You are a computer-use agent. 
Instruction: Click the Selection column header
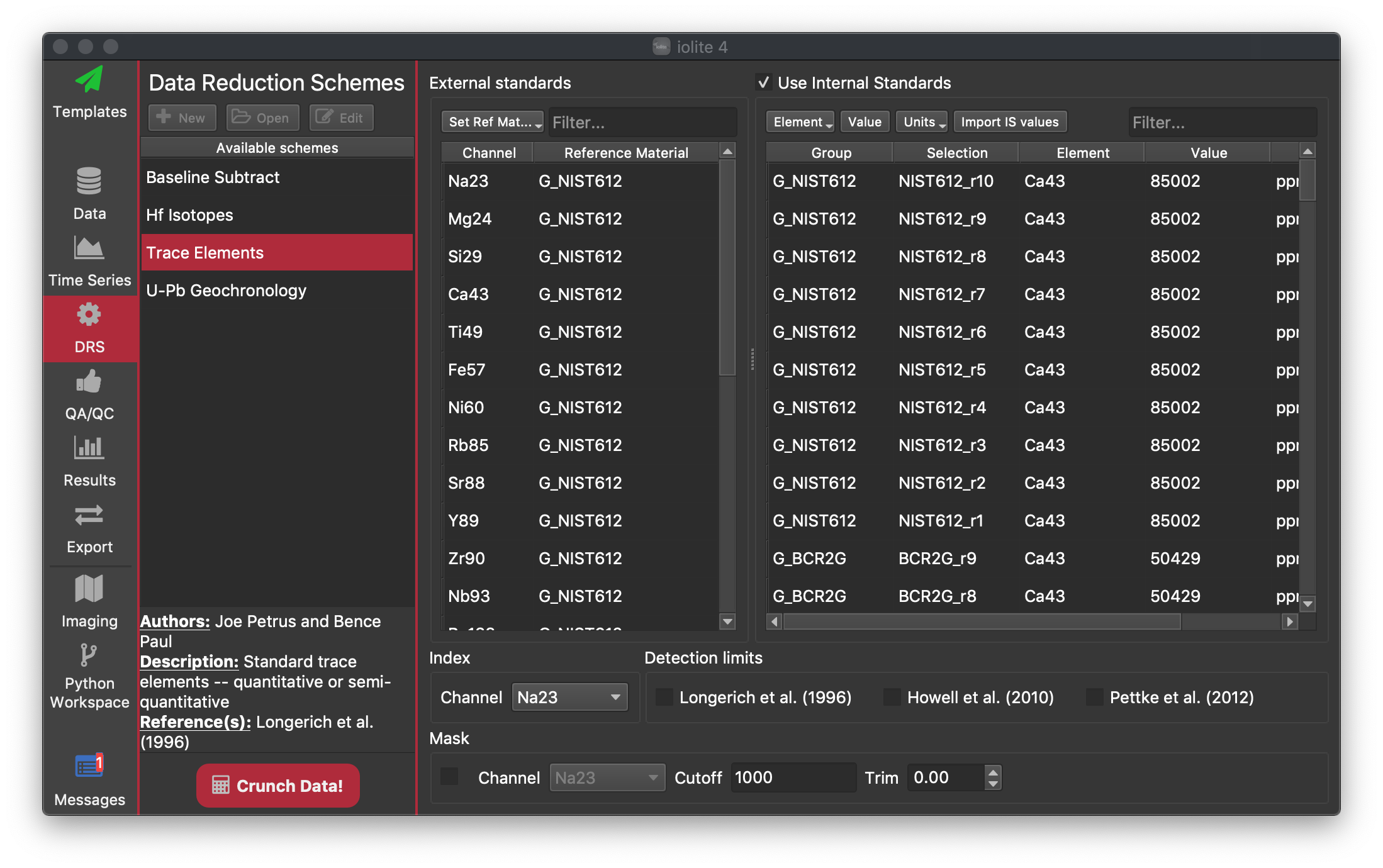pyautogui.click(x=956, y=152)
